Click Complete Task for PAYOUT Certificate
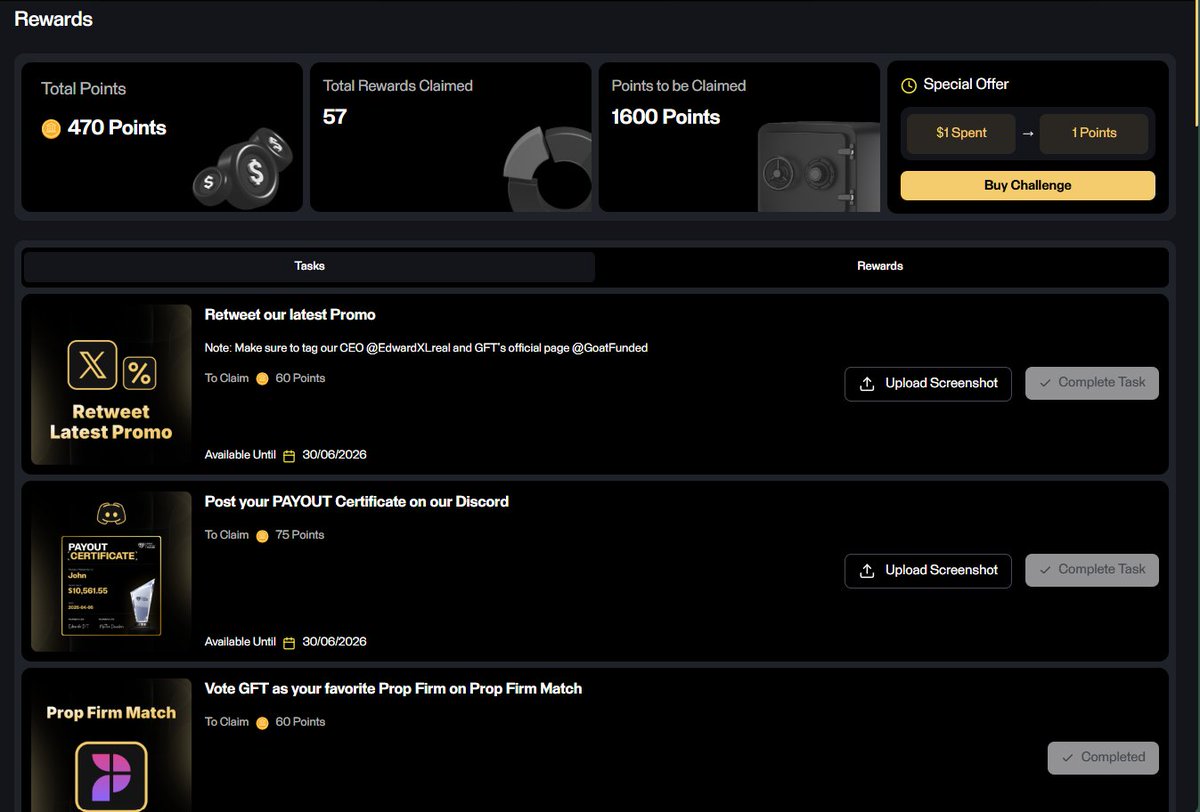The height and width of the screenshot is (812, 1200). (x=1092, y=570)
